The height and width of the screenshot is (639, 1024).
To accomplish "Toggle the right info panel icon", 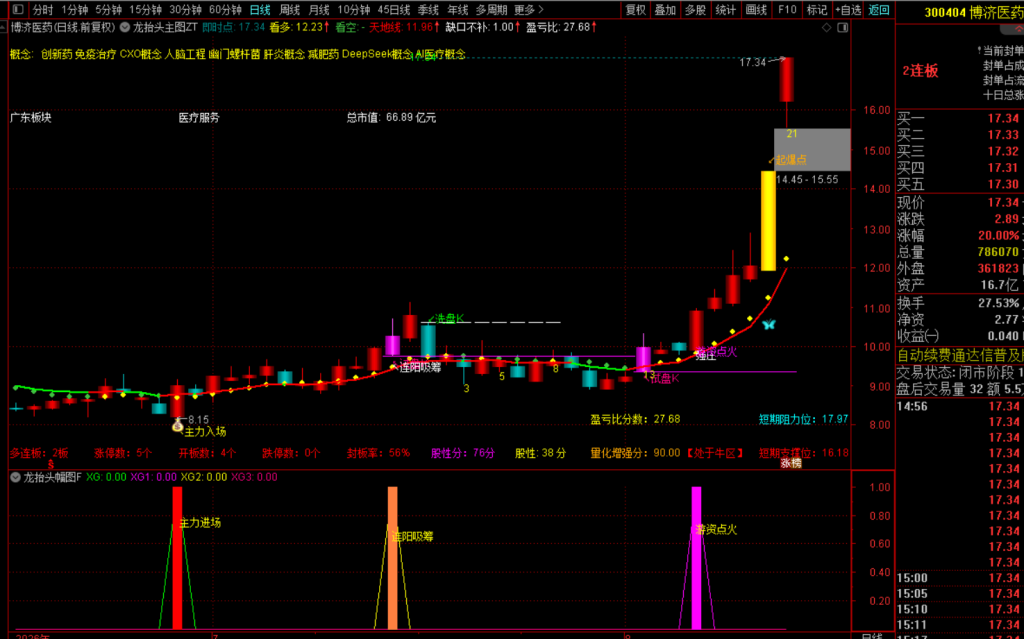I will 842,27.
